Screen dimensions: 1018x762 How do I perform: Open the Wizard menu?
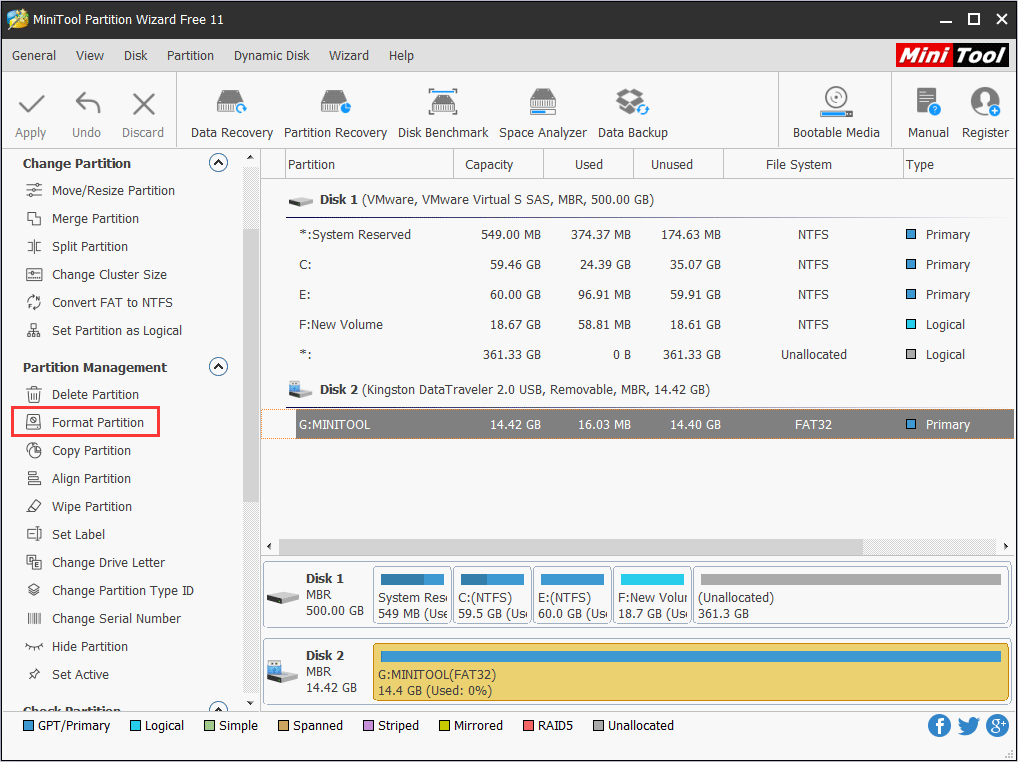click(x=349, y=55)
